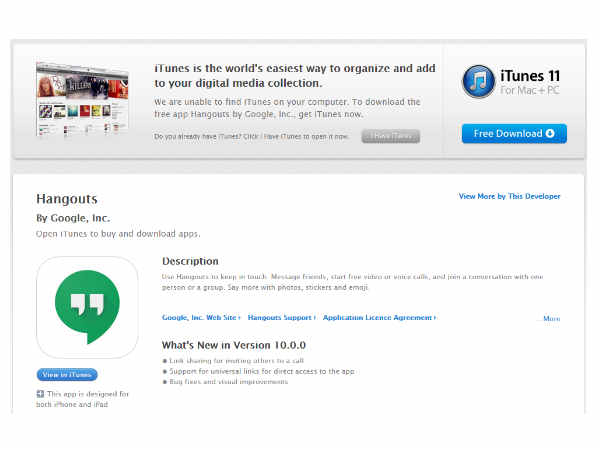The image size is (600, 450).
Task: Click 'We are unable to find iTunes' message
Action: pyautogui.click(x=287, y=108)
